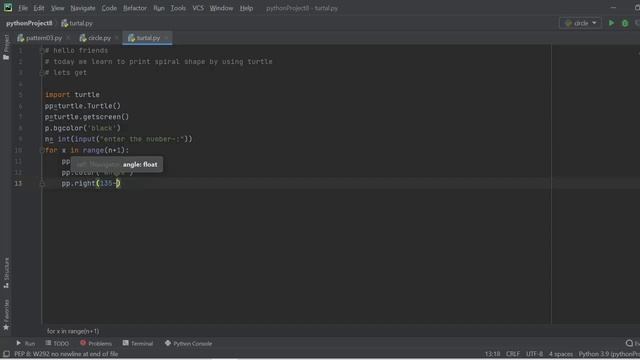Open the Structure tool window sidebar
Viewport: 640px width, 360px height.
pos(6,273)
